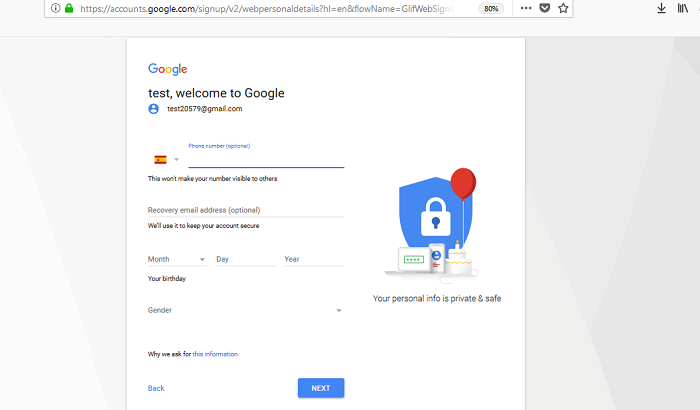Reset the 80% zoom level indicator
Image resolution: width=700 pixels, height=410 pixels.
(491, 8)
